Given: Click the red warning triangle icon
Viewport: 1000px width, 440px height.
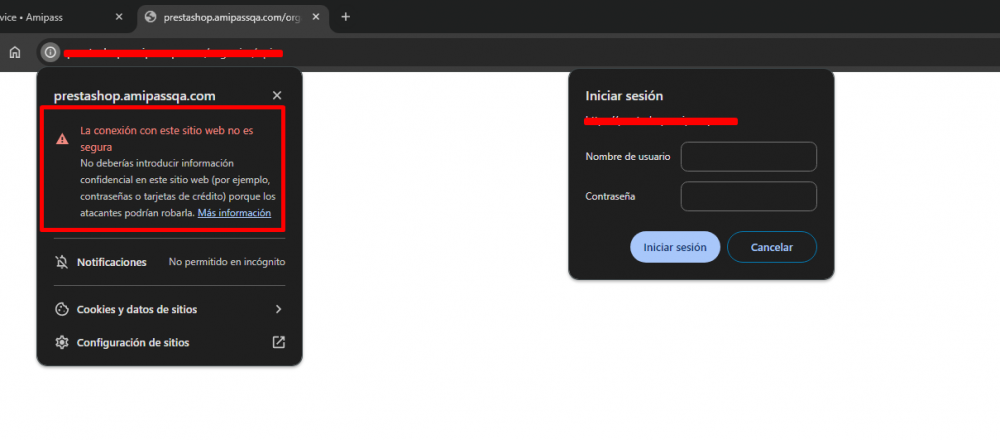Looking at the screenshot, I should point(62,139).
